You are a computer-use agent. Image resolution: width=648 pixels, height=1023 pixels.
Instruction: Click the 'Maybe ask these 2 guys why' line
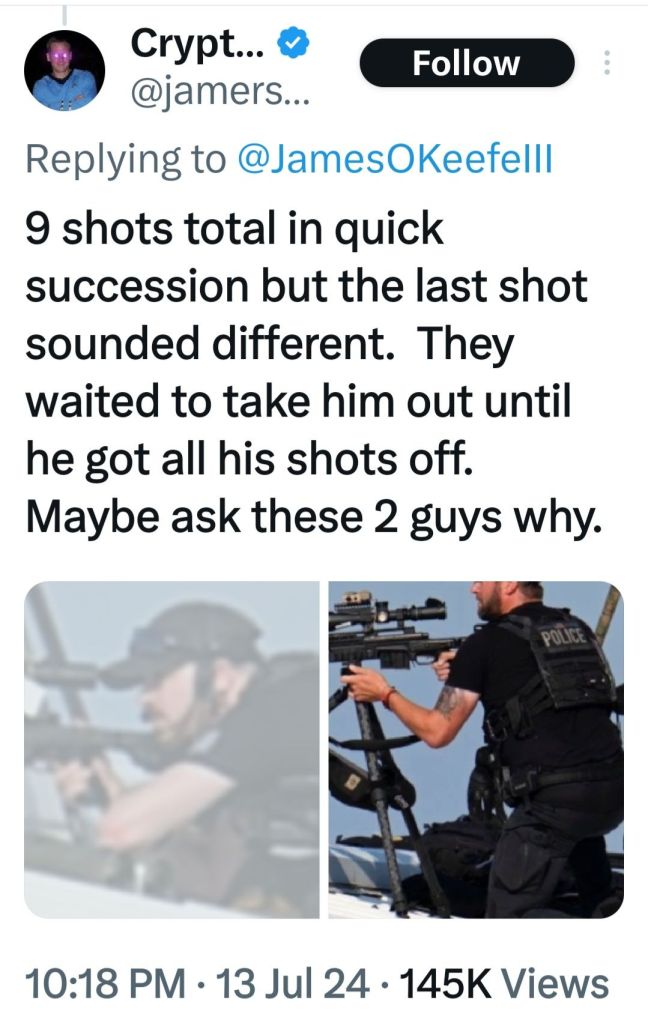tap(313, 517)
